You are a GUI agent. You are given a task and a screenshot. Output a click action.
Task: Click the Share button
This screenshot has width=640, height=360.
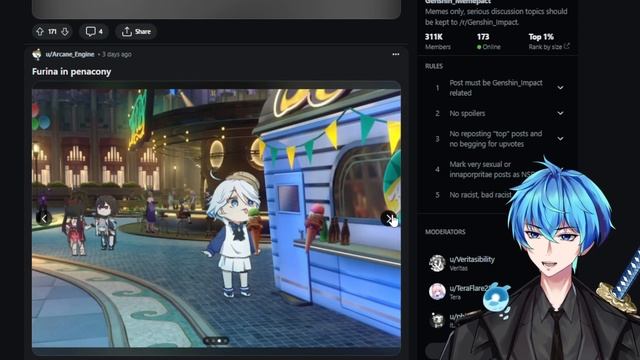(136, 31)
